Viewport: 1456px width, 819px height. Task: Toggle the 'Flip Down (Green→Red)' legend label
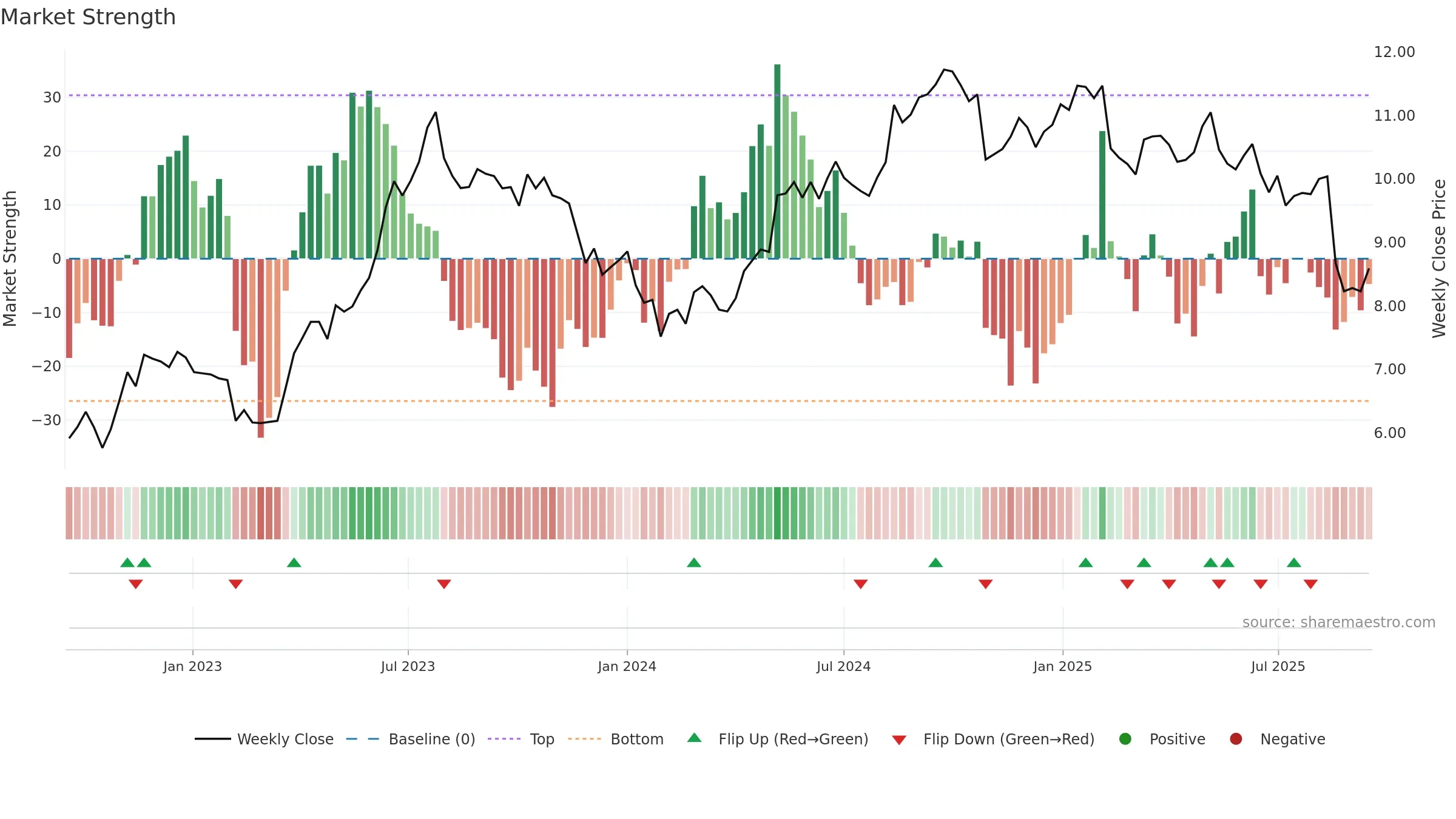tap(1009, 740)
